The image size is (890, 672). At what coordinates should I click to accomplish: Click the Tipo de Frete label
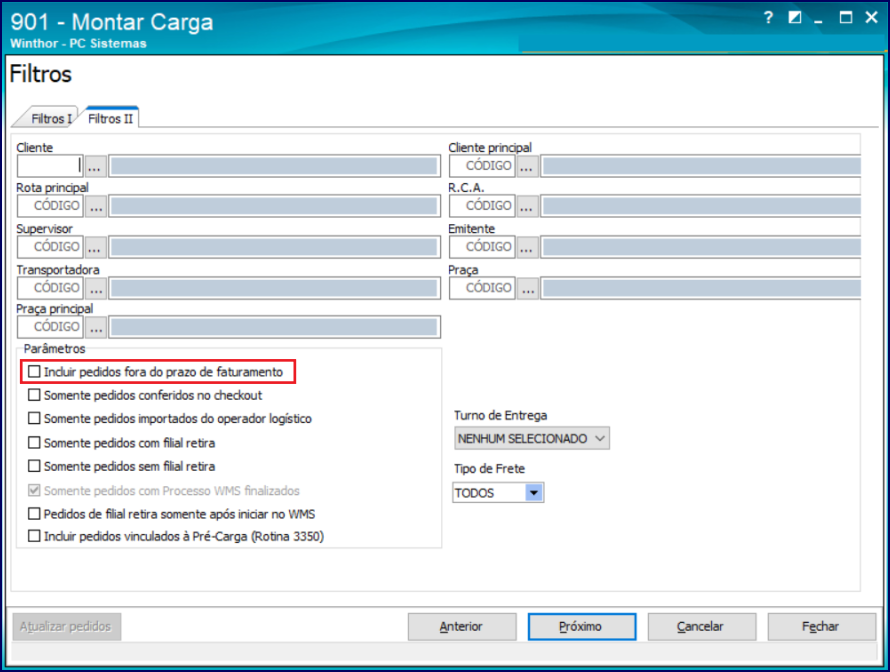point(489,469)
